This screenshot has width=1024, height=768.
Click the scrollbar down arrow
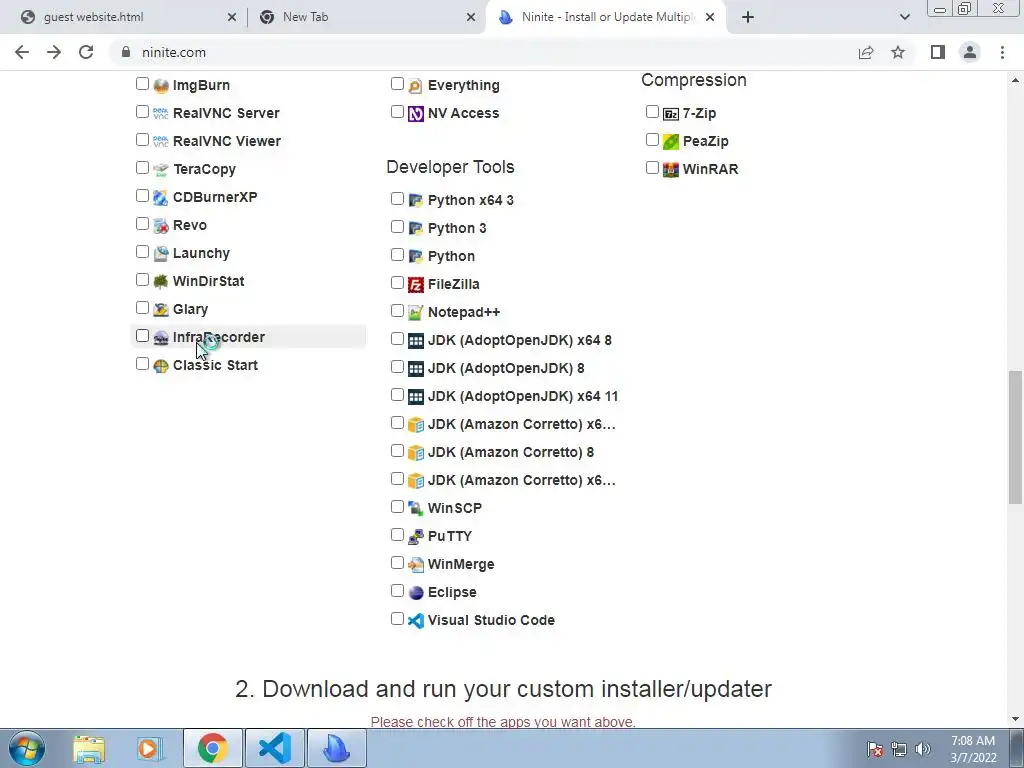(1015, 719)
